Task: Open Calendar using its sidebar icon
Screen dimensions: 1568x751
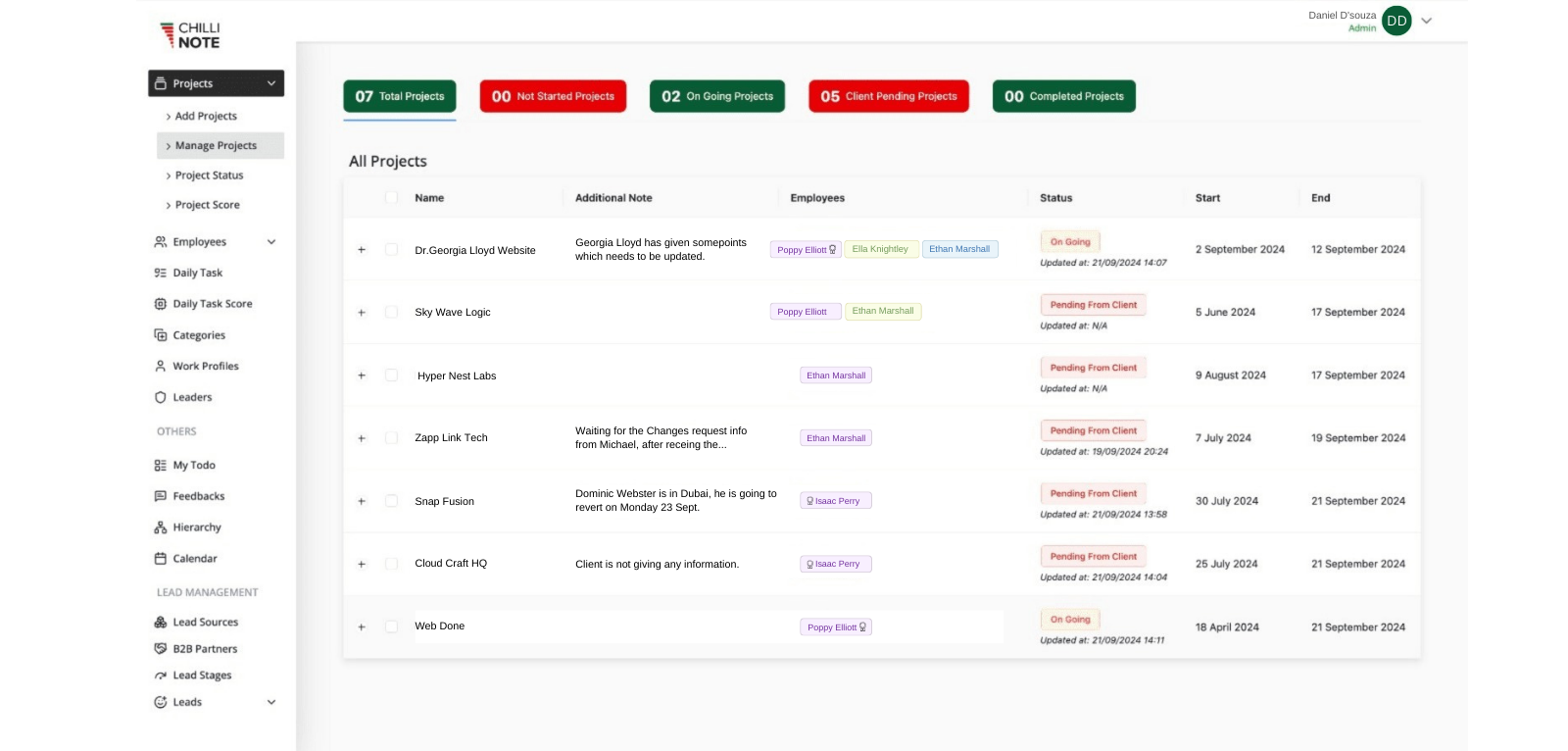Action: coord(160,559)
